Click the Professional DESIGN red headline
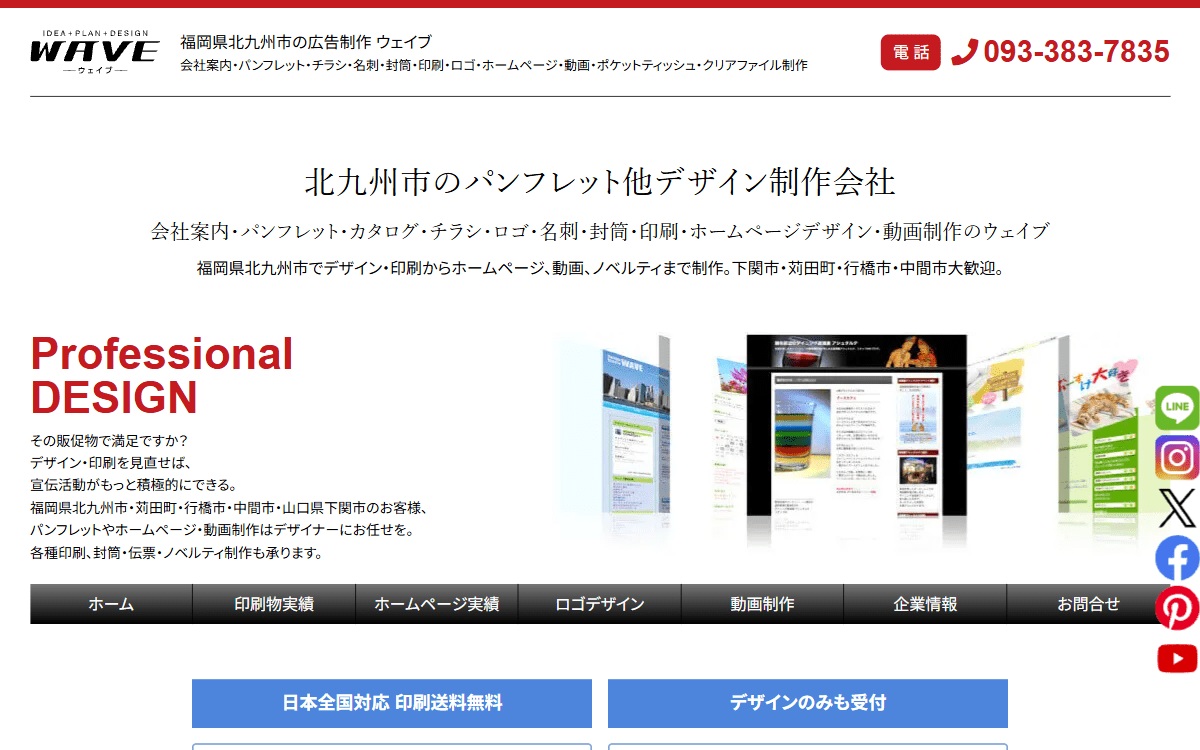This screenshot has width=1200, height=750. (162, 375)
